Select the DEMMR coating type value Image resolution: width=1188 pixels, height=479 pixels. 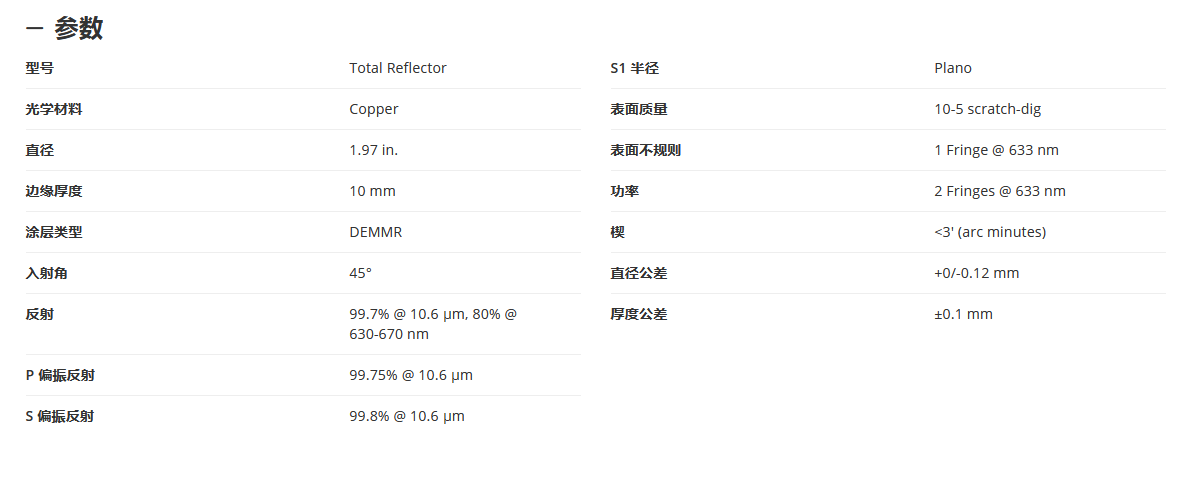point(375,232)
